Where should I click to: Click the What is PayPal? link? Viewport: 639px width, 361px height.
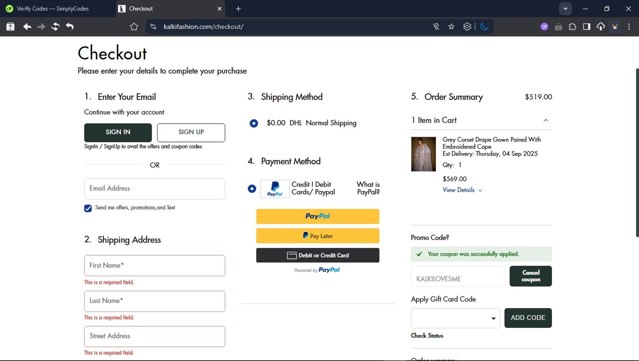pos(368,188)
